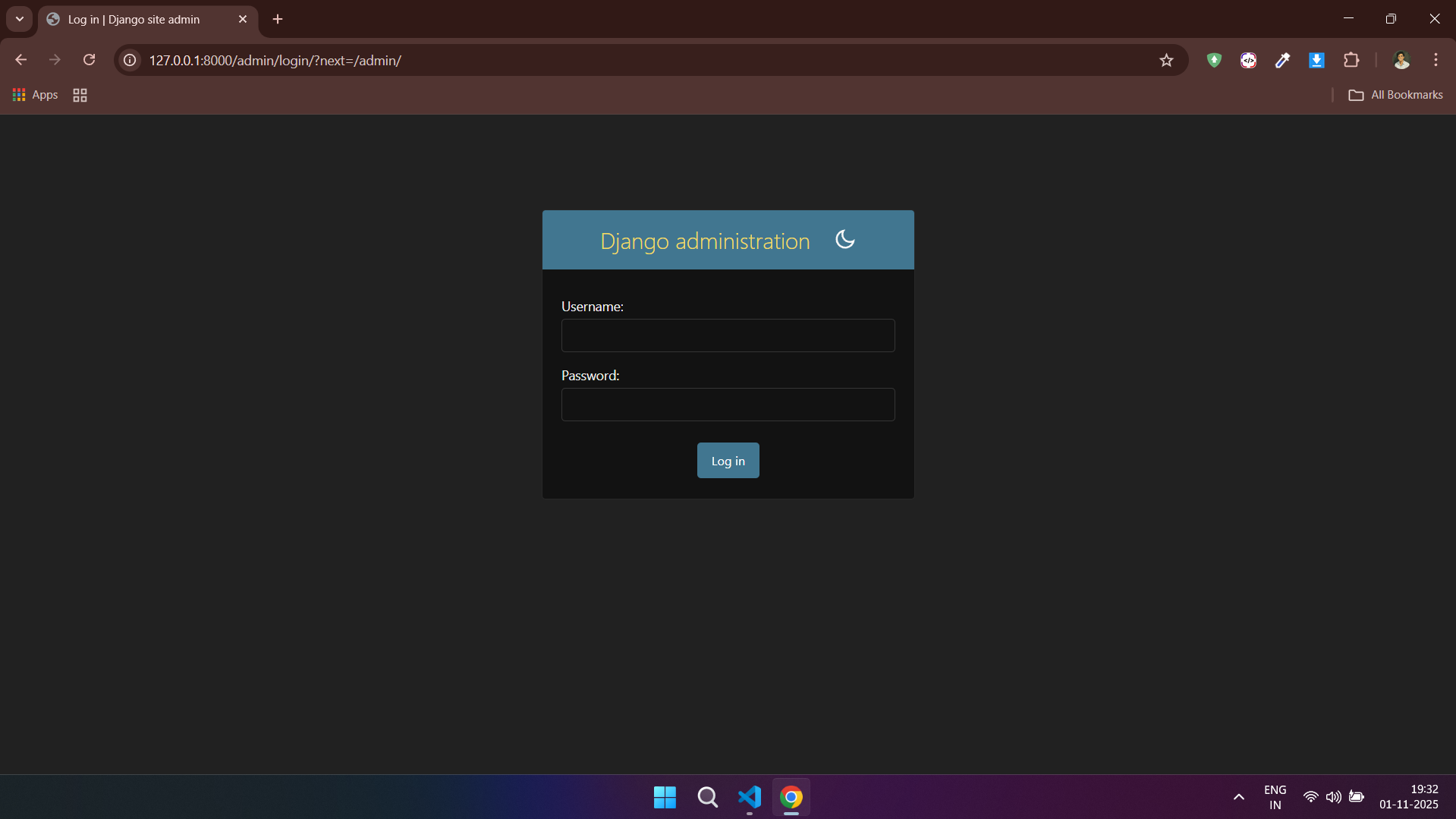
Task: Click the address bar URL text
Action: (x=275, y=61)
